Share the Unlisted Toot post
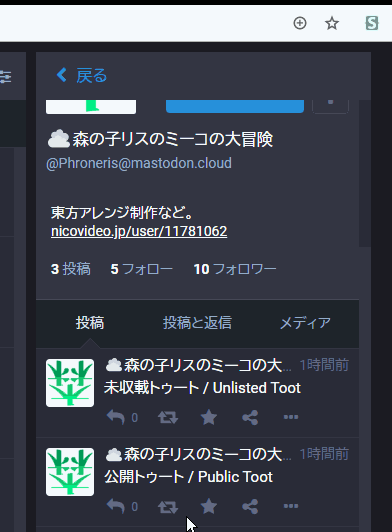Image resolution: width=392 pixels, height=532 pixels. pyautogui.click(x=250, y=417)
